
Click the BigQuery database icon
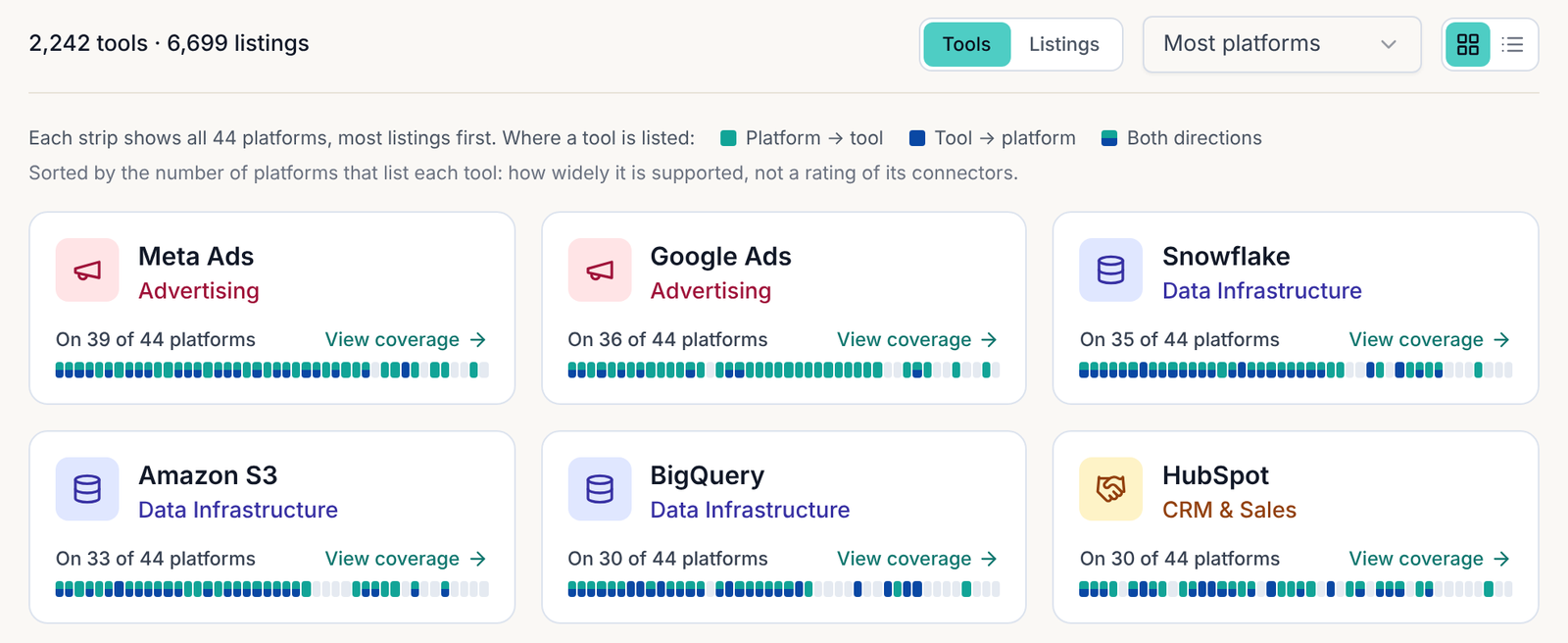[600, 489]
